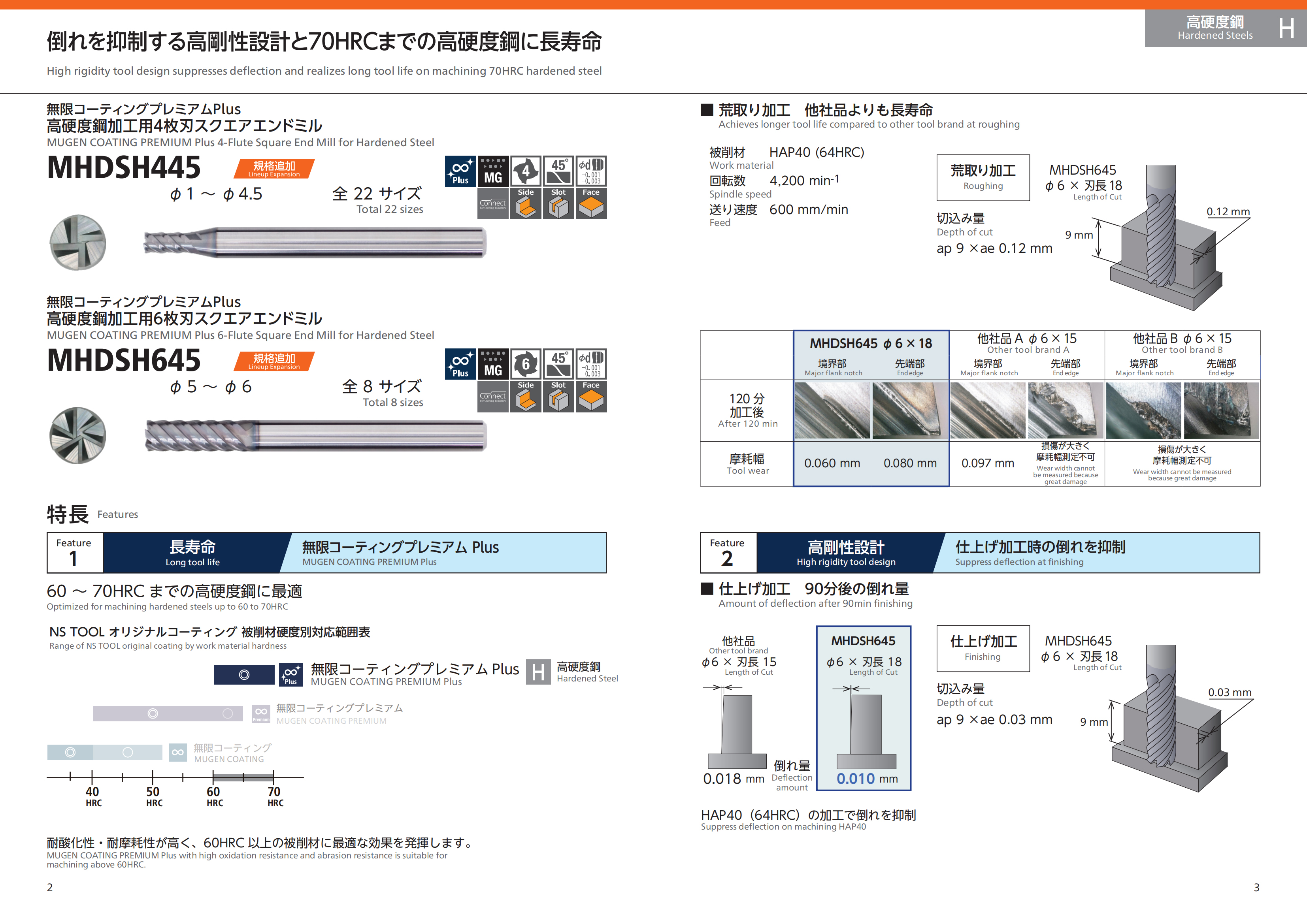The height and width of the screenshot is (924, 1307).
Task: Click the Lineup Expansion badge beside MHDSH445
Action: pyautogui.click(x=274, y=169)
